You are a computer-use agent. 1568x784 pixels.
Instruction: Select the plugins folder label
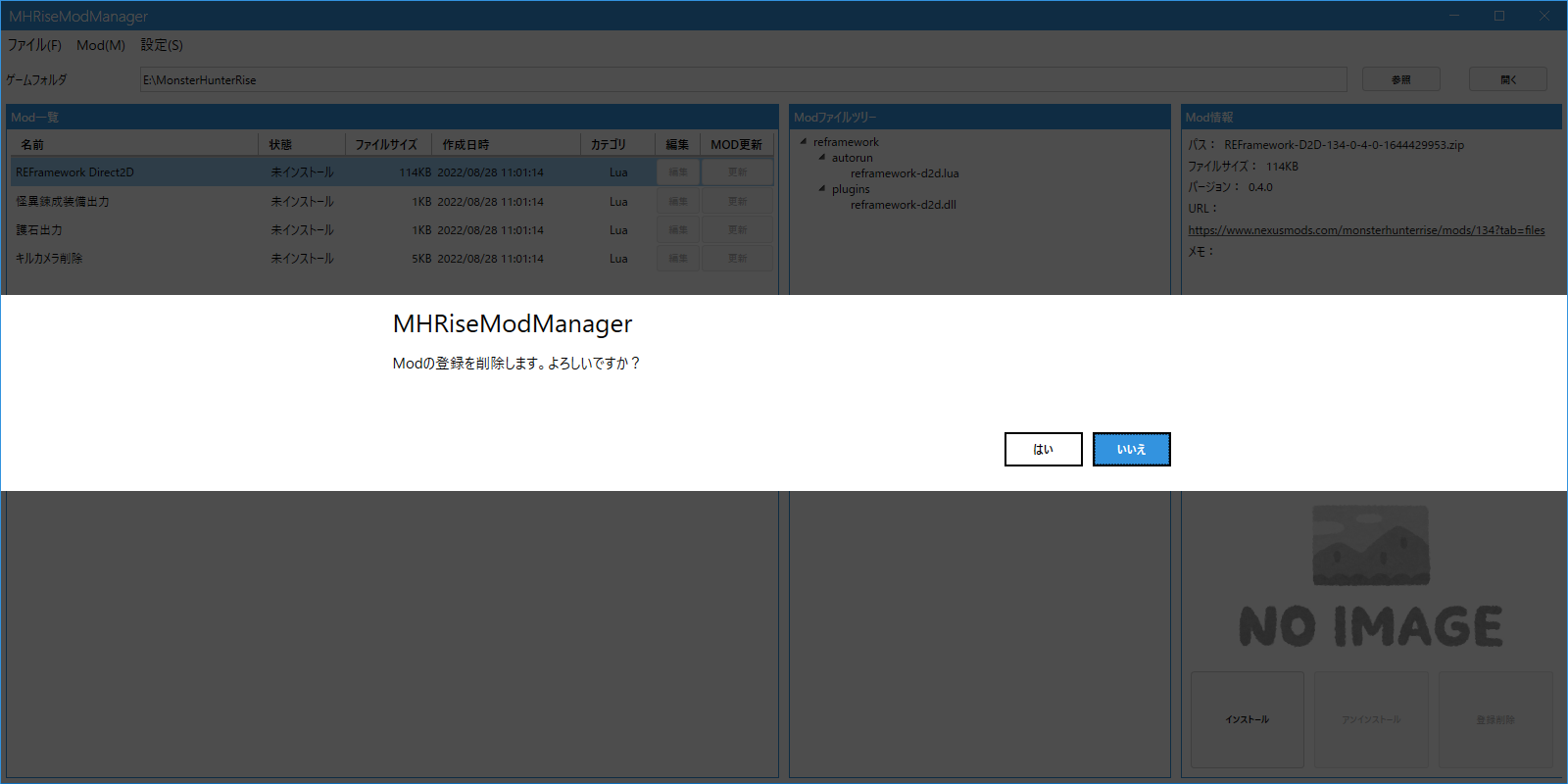click(851, 189)
